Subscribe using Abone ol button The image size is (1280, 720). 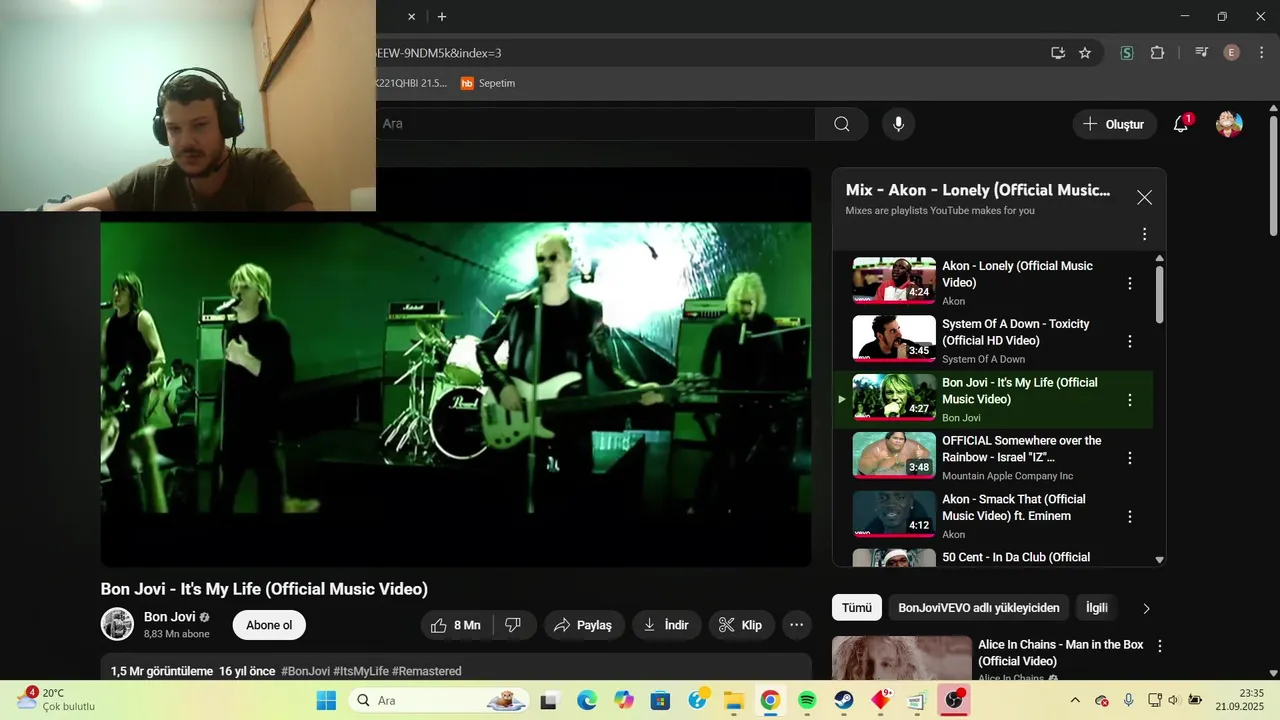[x=269, y=625]
